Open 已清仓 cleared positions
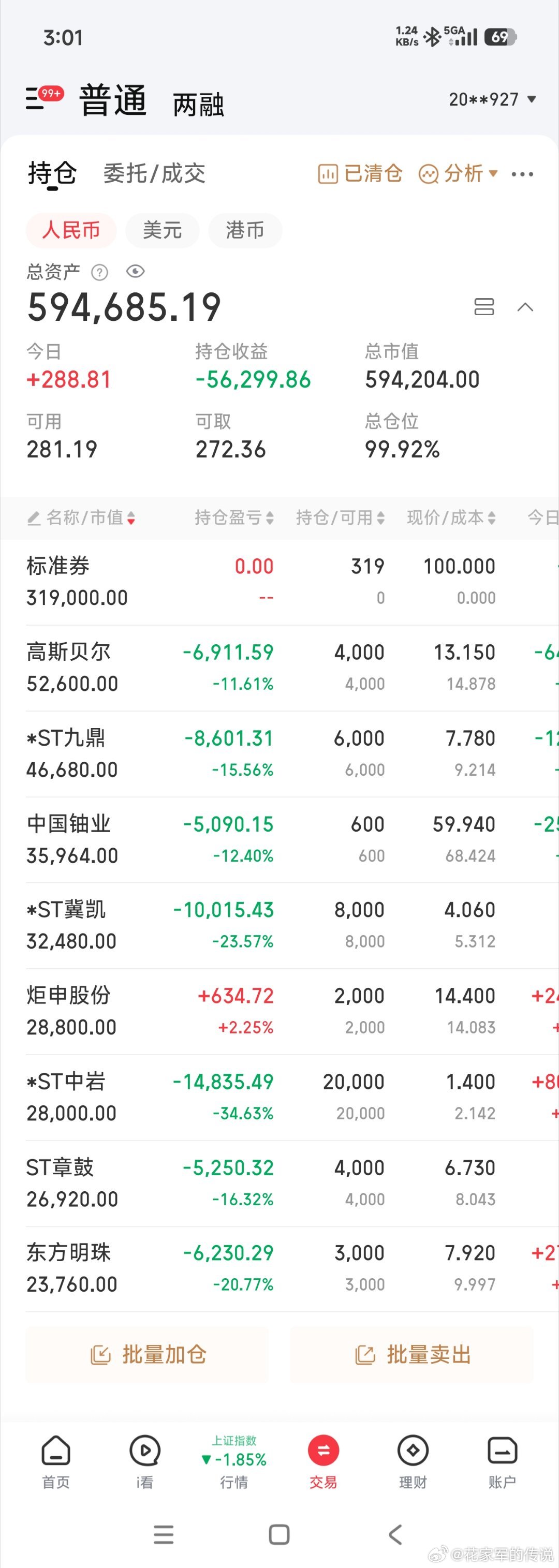 [x=360, y=174]
